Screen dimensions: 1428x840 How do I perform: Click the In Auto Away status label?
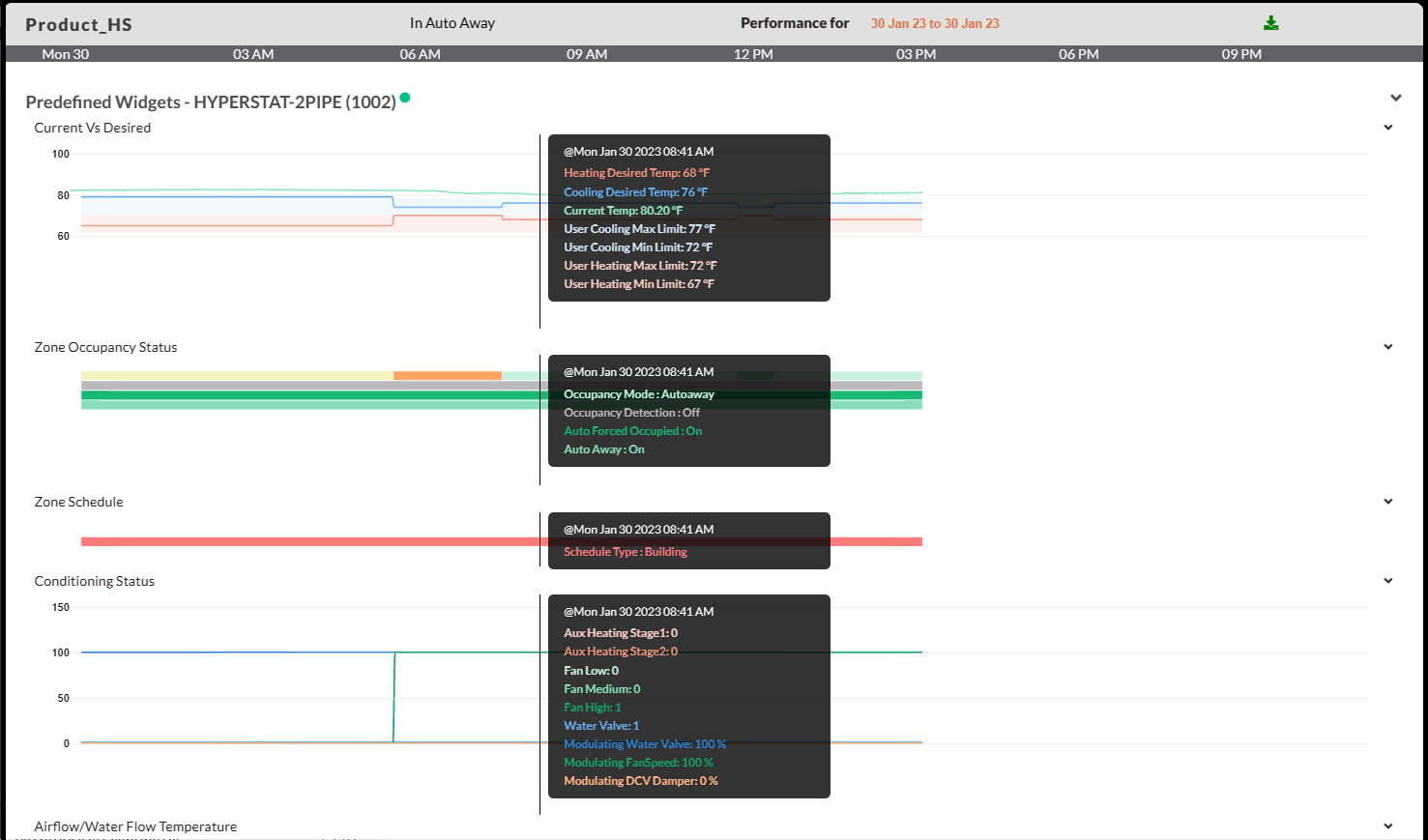(x=452, y=23)
